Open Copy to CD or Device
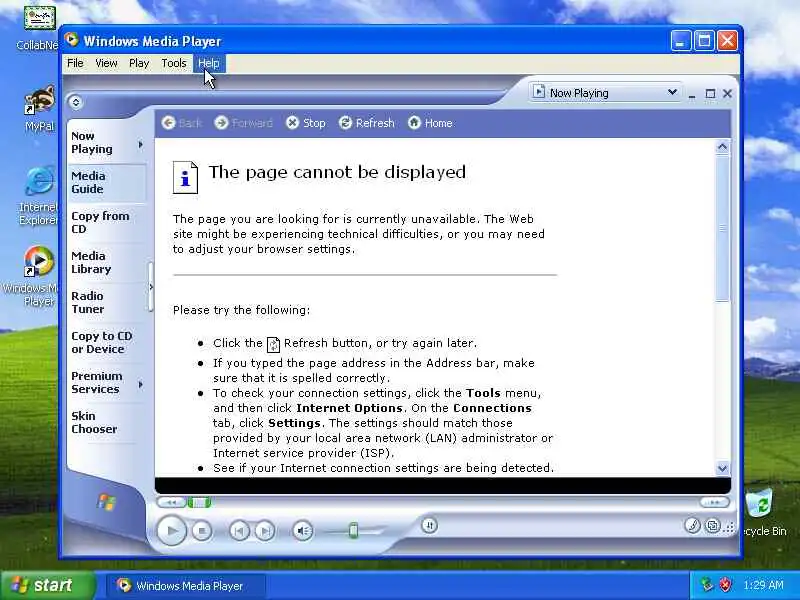The image size is (800, 600). [x=107, y=343]
